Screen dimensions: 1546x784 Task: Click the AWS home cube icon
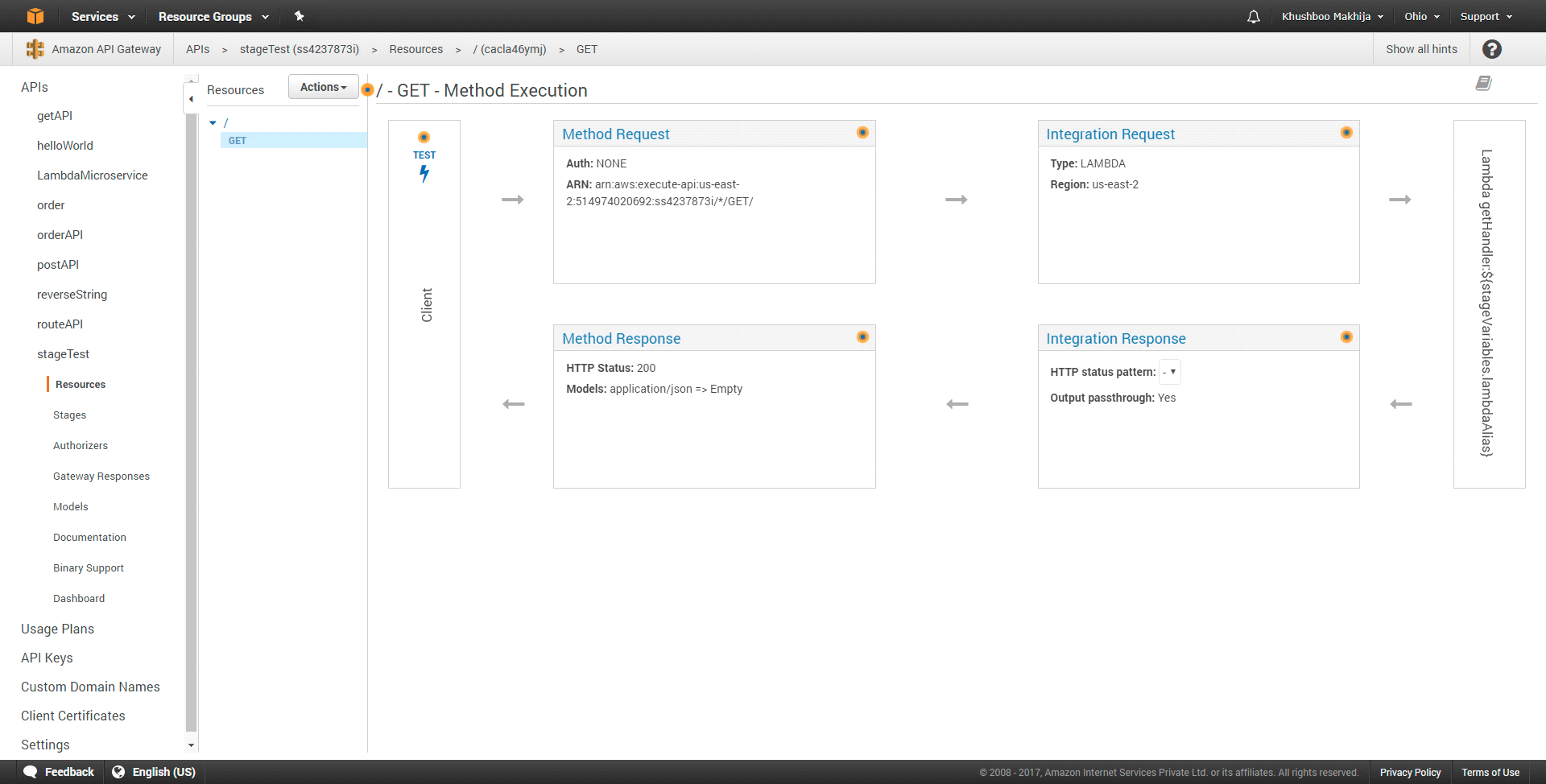tap(35, 16)
